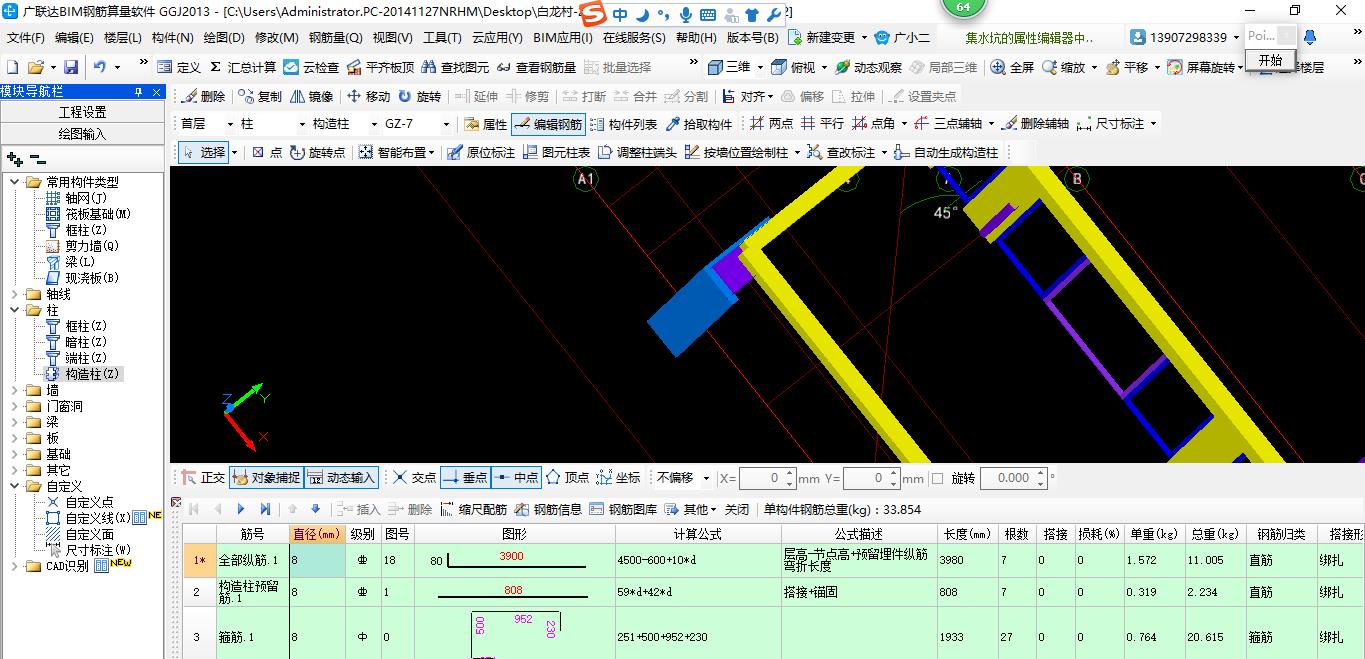Select 两点 two-point axis tool

pyautogui.click(x=771, y=124)
